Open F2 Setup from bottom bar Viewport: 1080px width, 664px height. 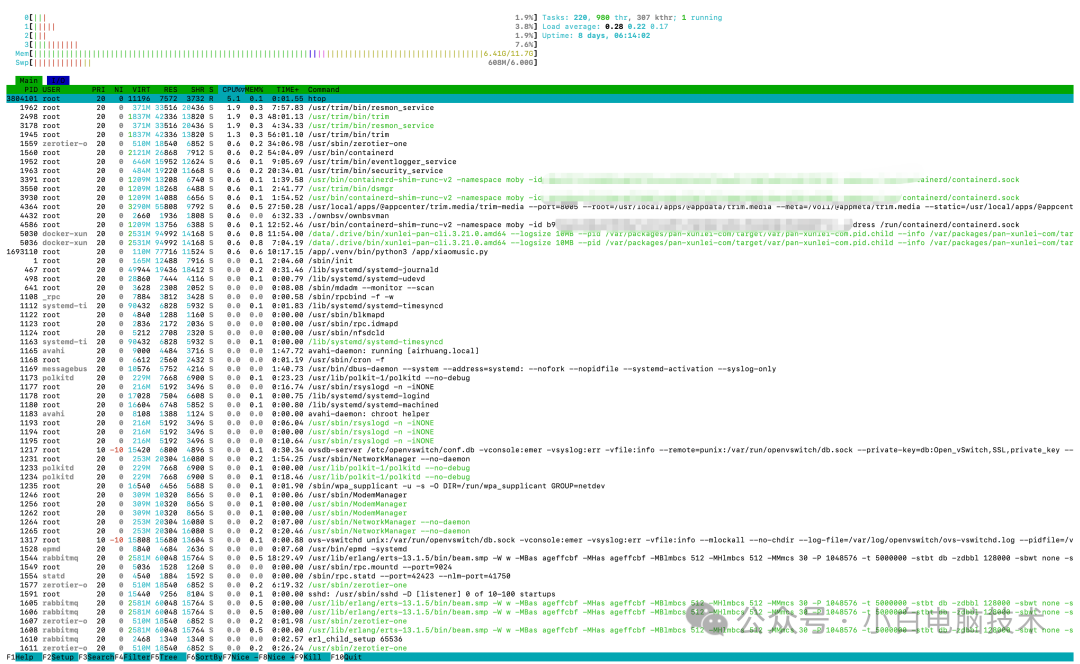click(x=59, y=657)
